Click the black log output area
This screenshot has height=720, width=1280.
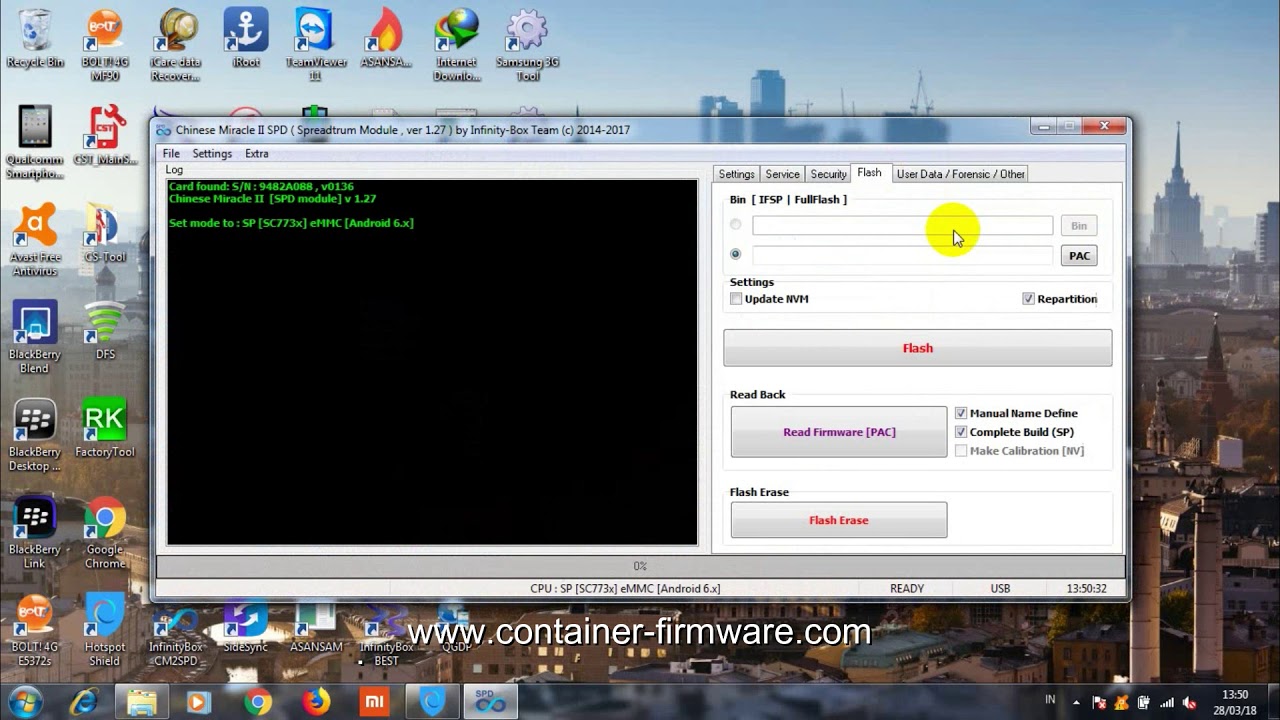point(432,362)
